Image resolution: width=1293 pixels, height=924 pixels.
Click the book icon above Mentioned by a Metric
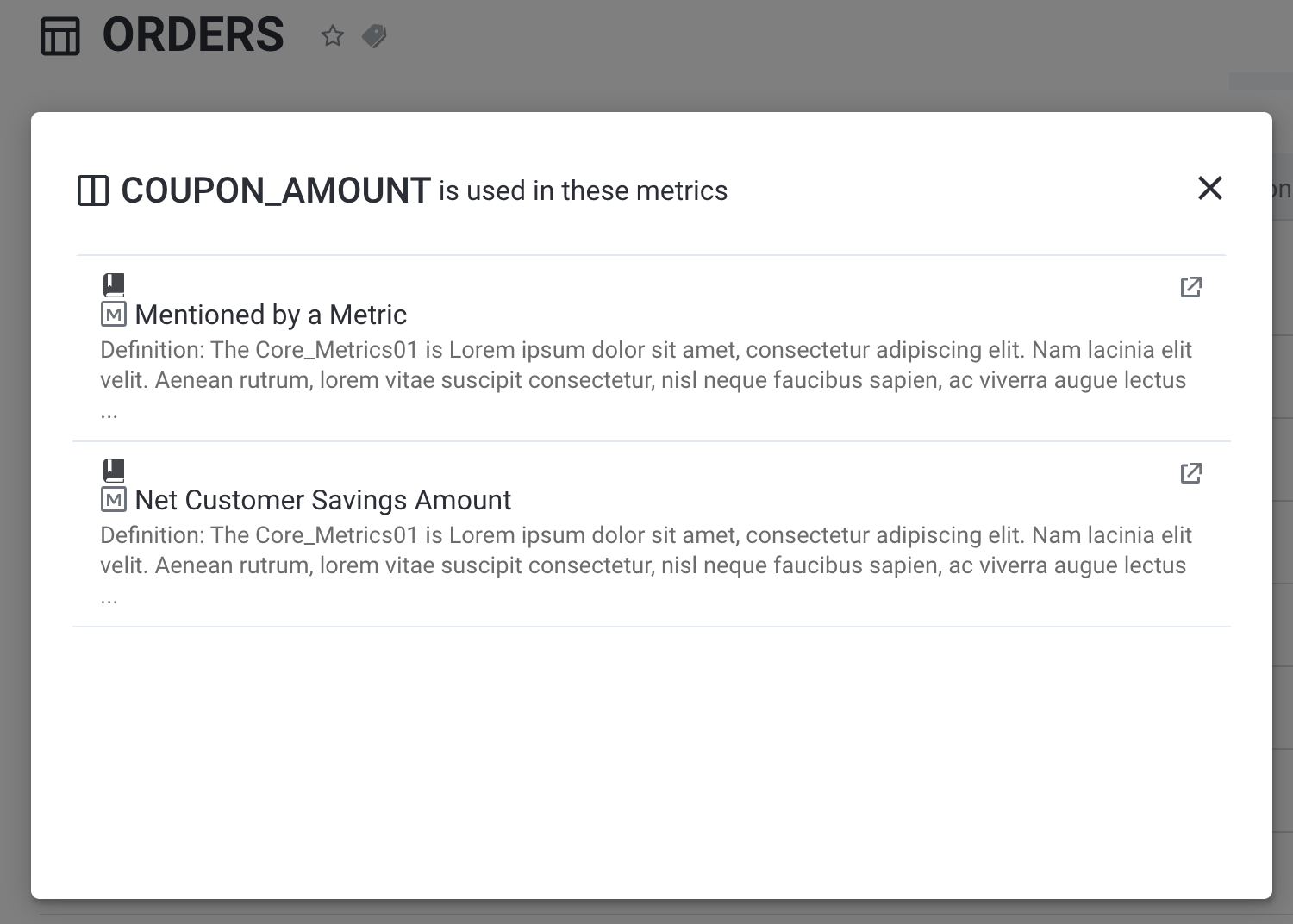(114, 284)
